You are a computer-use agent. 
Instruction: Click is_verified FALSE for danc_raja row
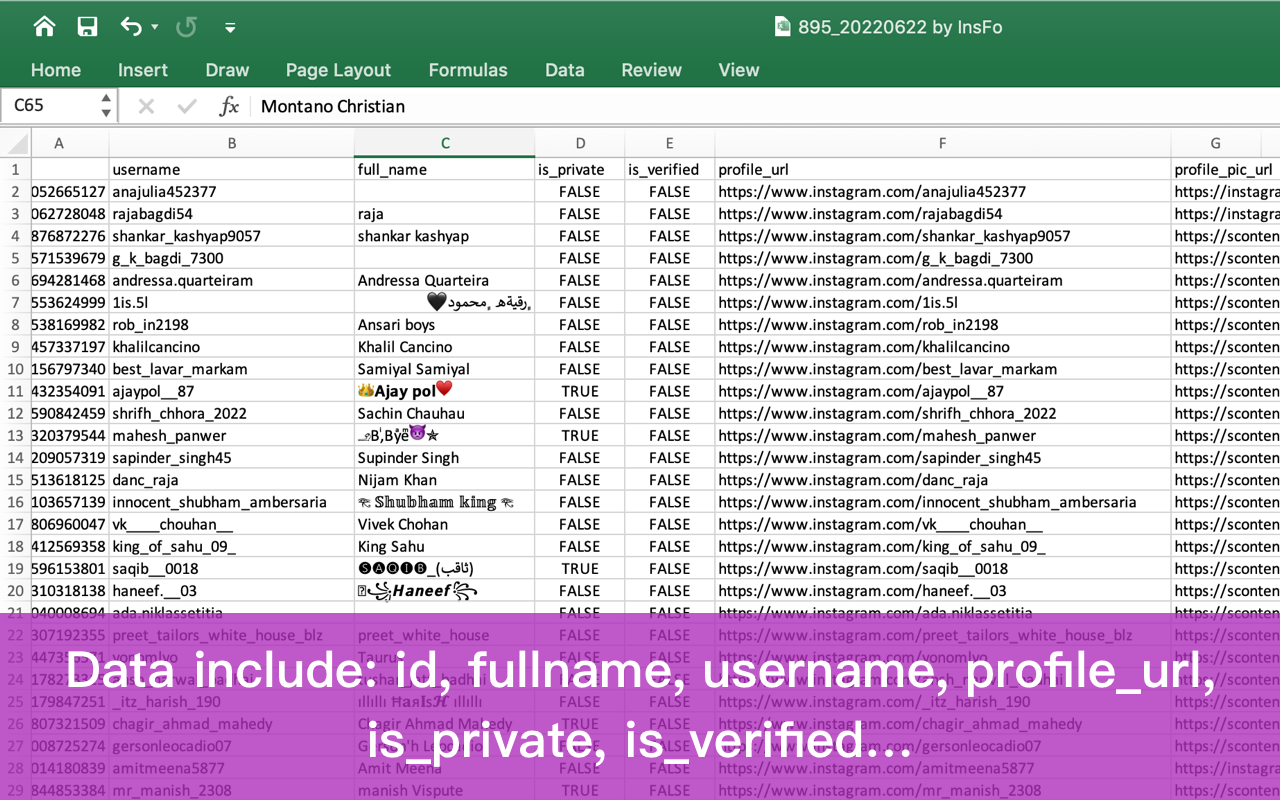pos(669,480)
